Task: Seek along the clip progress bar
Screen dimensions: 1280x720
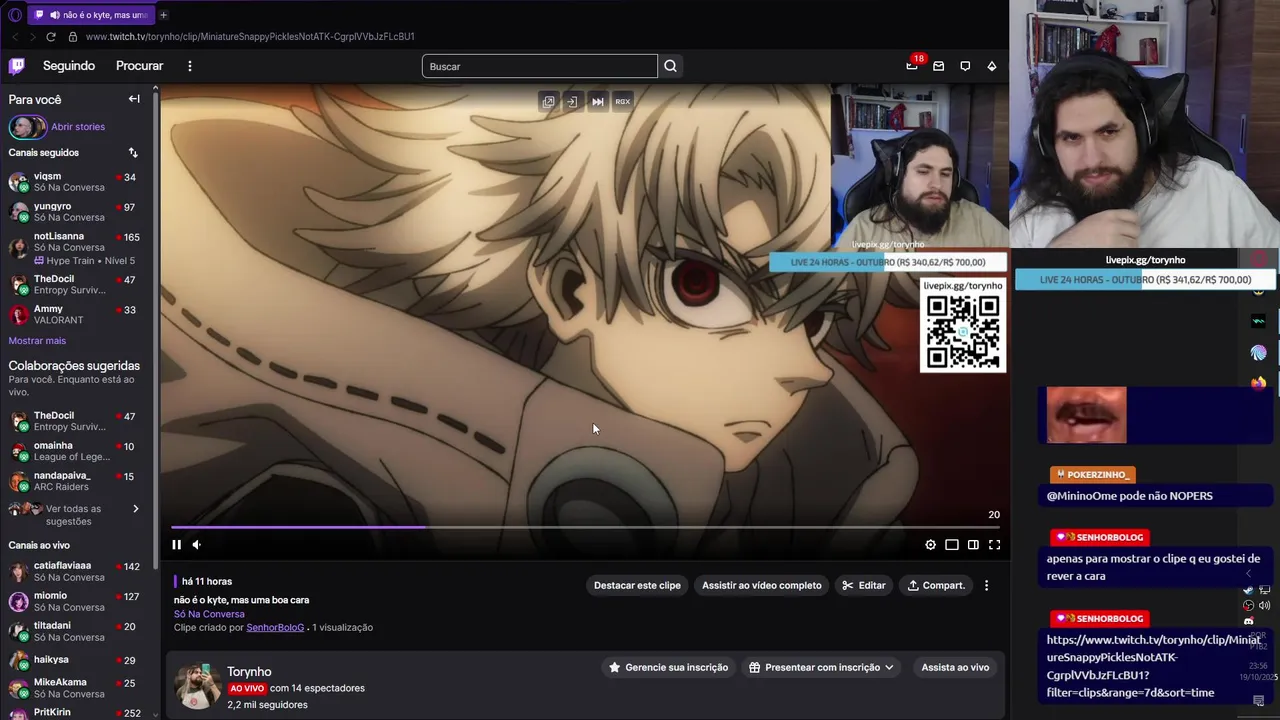Action: (585, 527)
